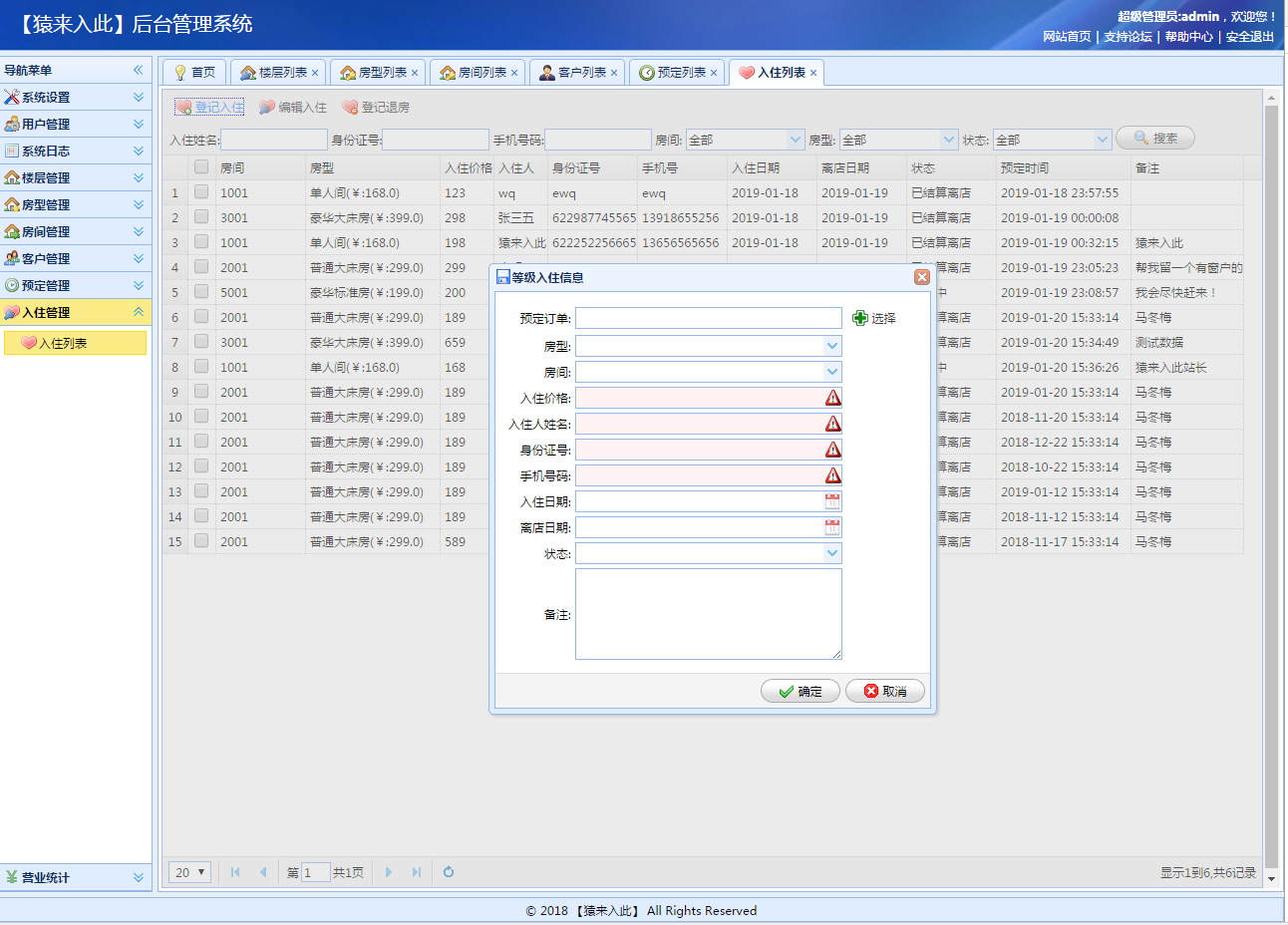Go to the first page icon
1288x925 pixels.
tap(235, 872)
